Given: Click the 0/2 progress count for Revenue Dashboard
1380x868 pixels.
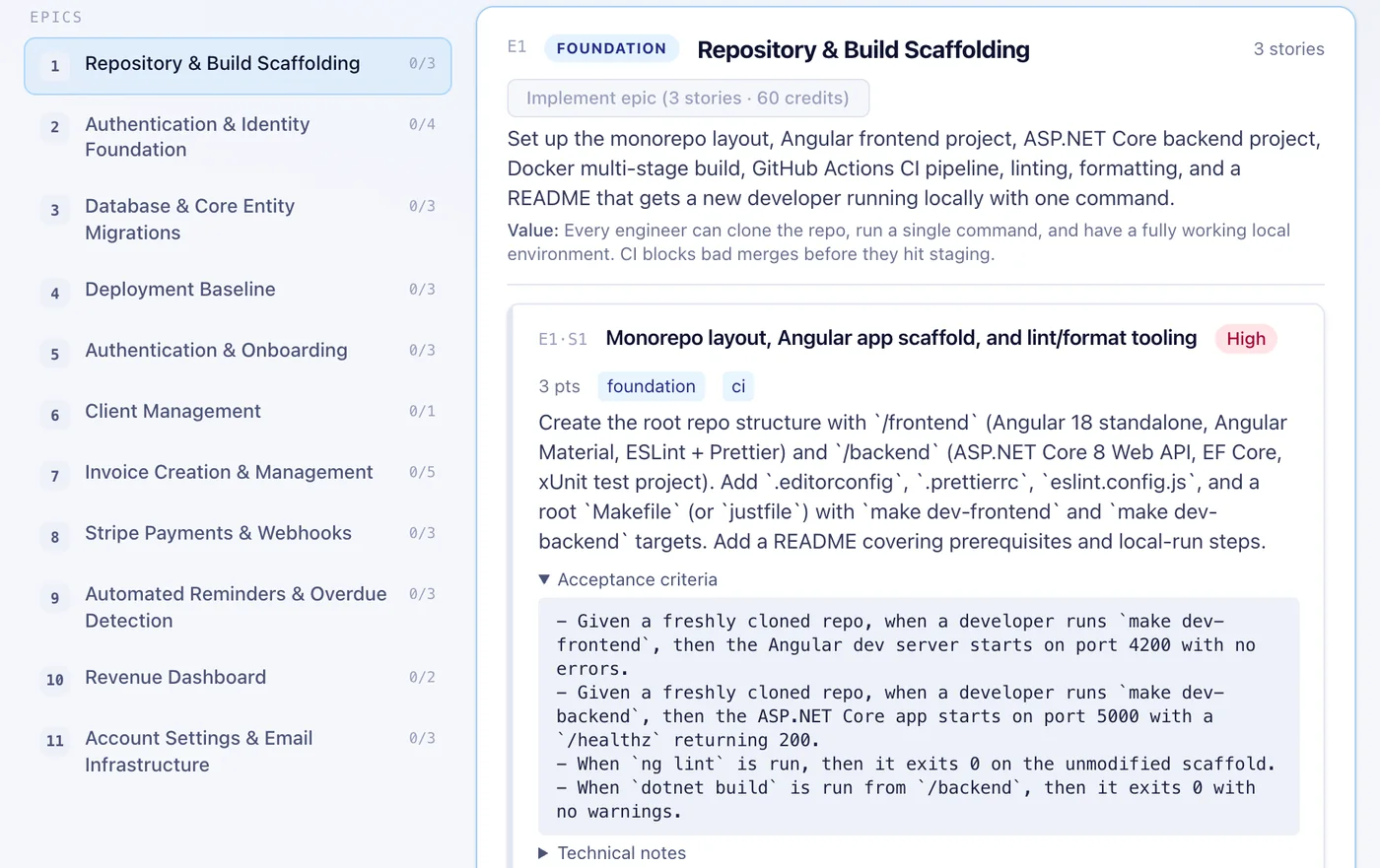Looking at the screenshot, I should click(422, 677).
